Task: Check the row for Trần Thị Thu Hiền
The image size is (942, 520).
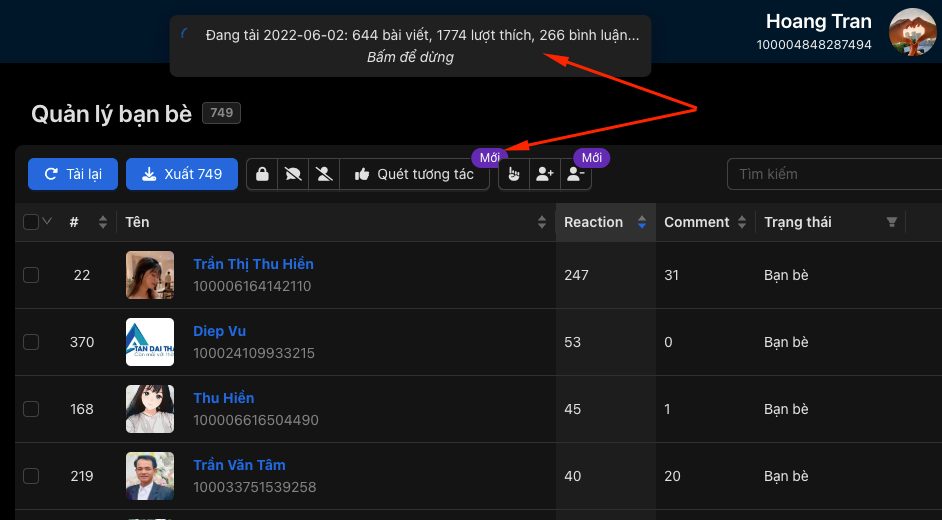Action: point(31,275)
